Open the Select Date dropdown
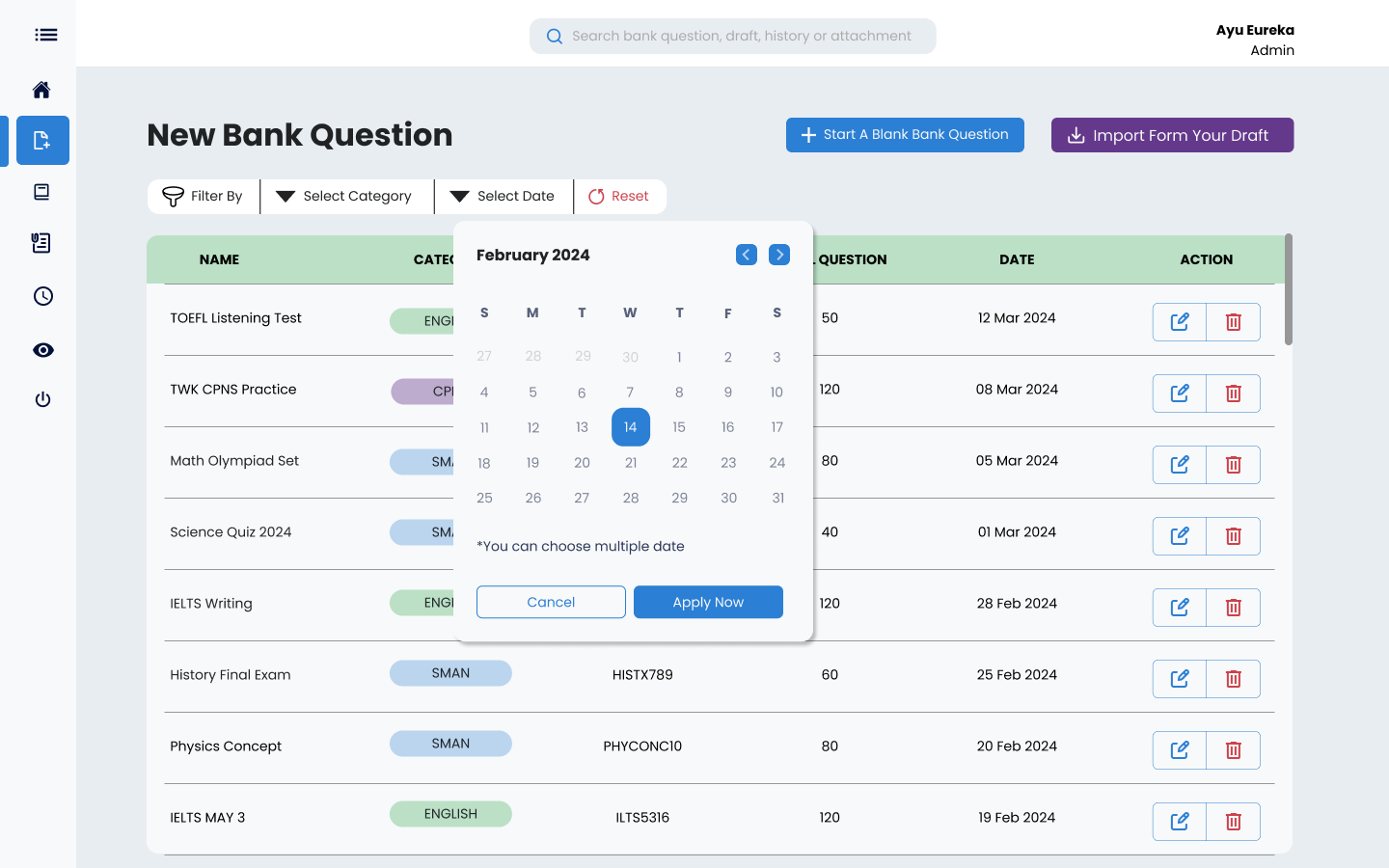Image resolution: width=1389 pixels, height=868 pixels. [504, 197]
